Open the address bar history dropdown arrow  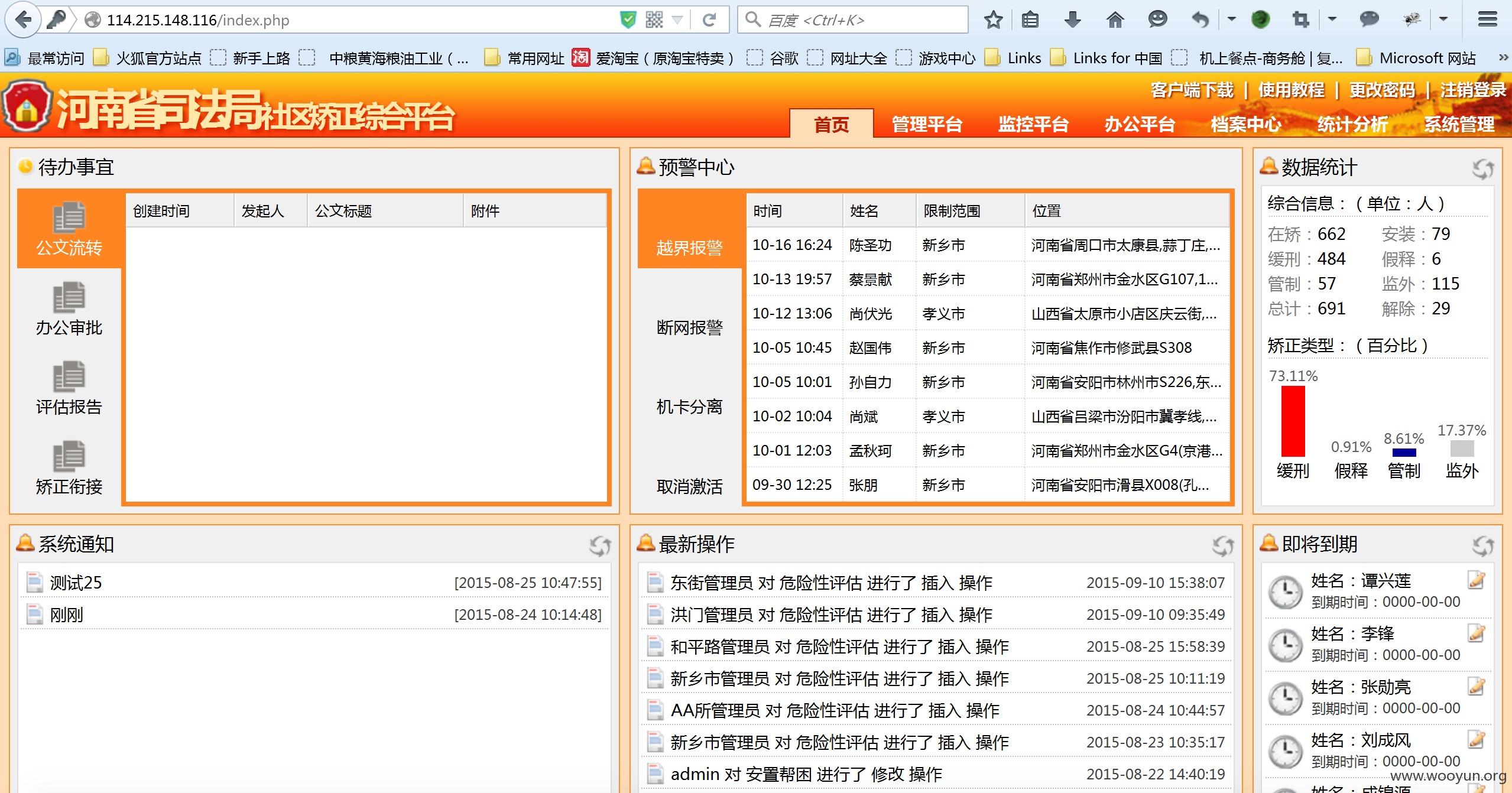pos(677,20)
